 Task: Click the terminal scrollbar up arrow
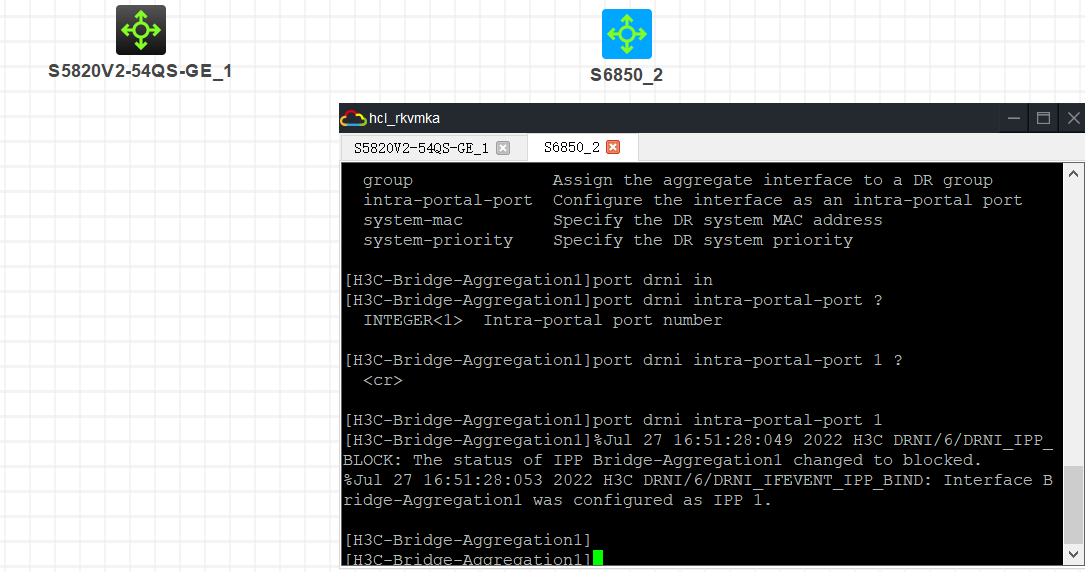tap(1073, 174)
